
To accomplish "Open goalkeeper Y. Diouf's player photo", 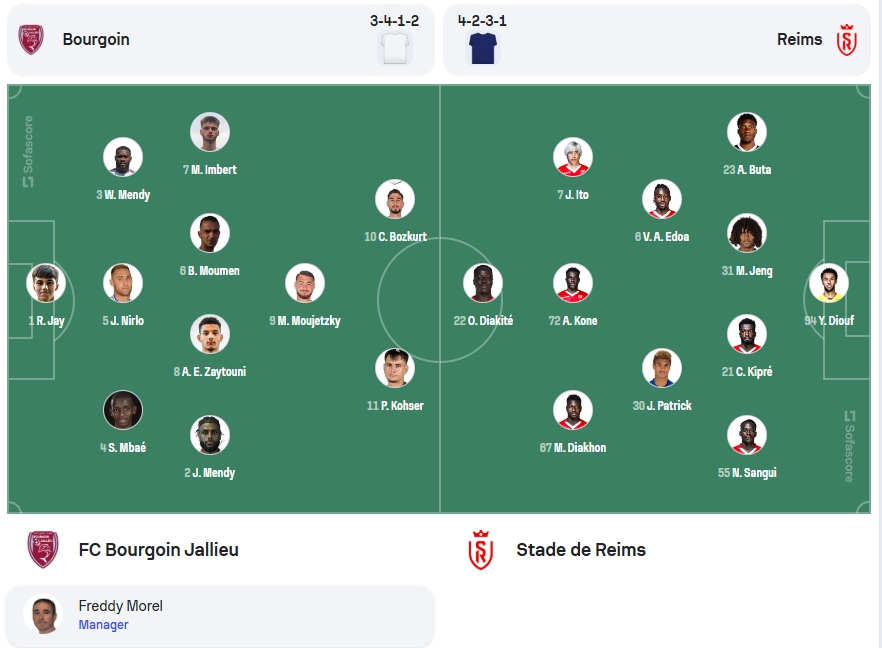I will tap(829, 283).
